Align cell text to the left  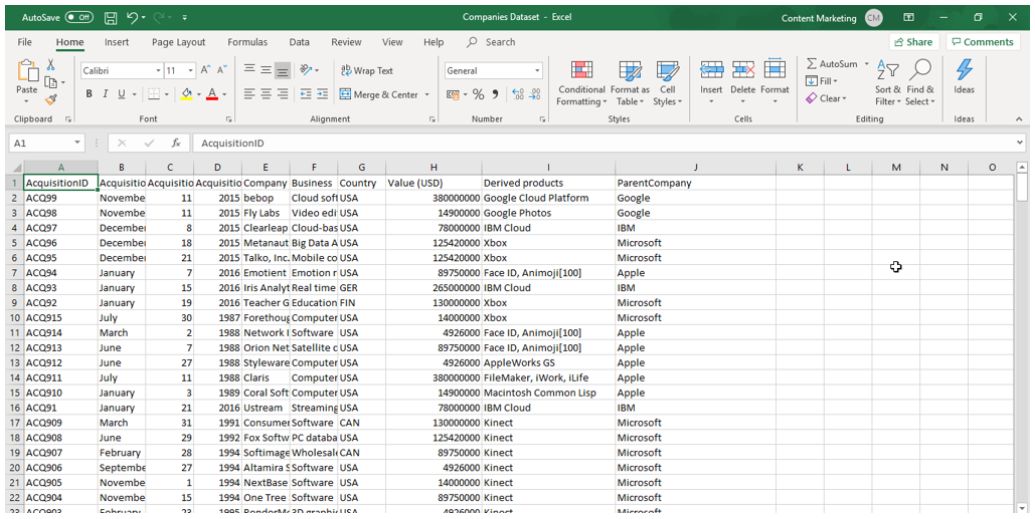click(250, 94)
